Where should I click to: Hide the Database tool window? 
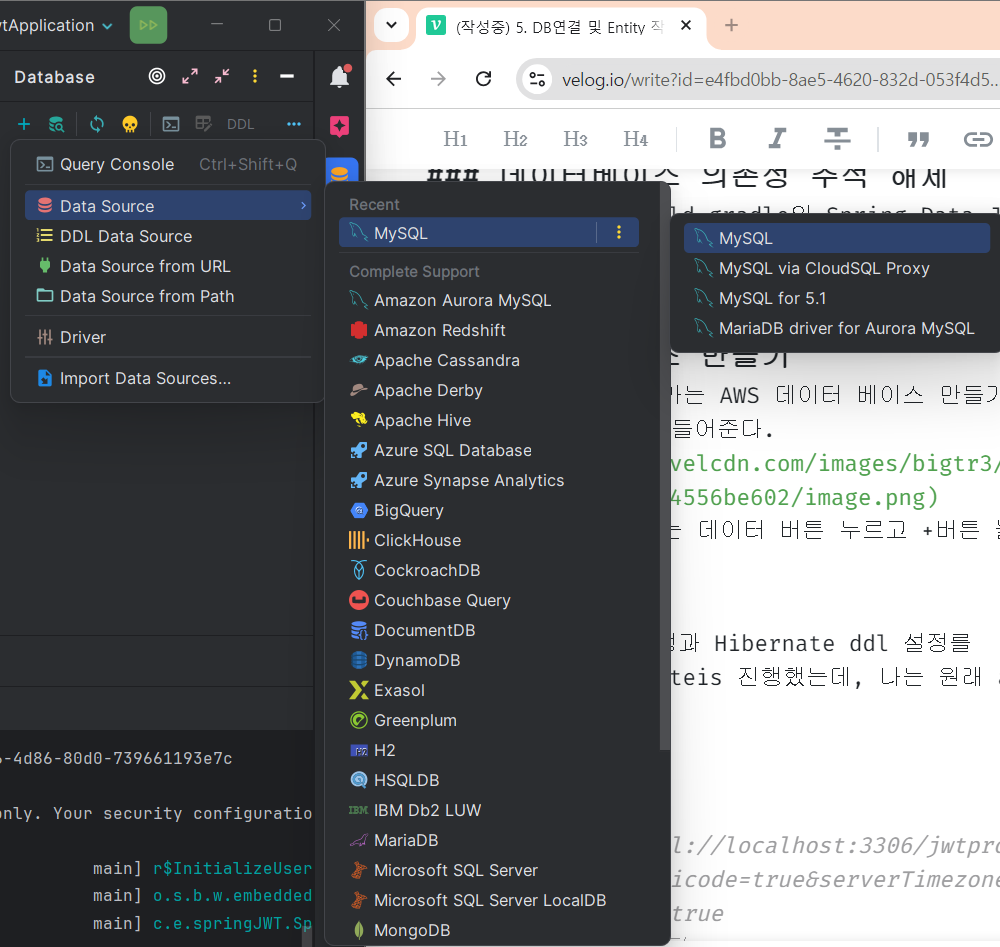(287, 77)
